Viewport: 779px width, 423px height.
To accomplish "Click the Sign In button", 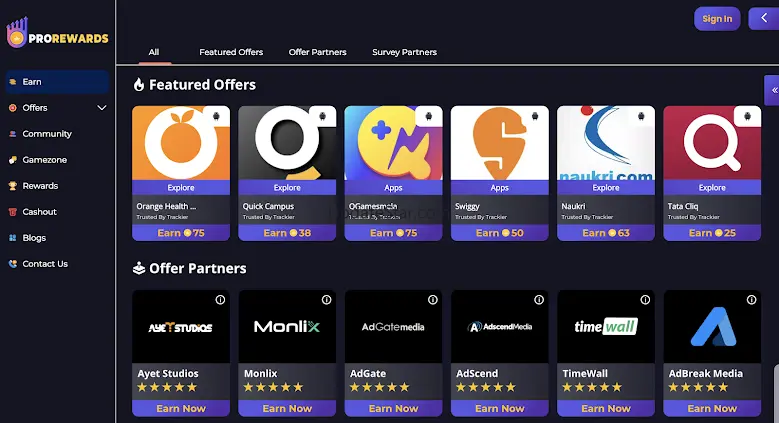I will coord(717,18).
